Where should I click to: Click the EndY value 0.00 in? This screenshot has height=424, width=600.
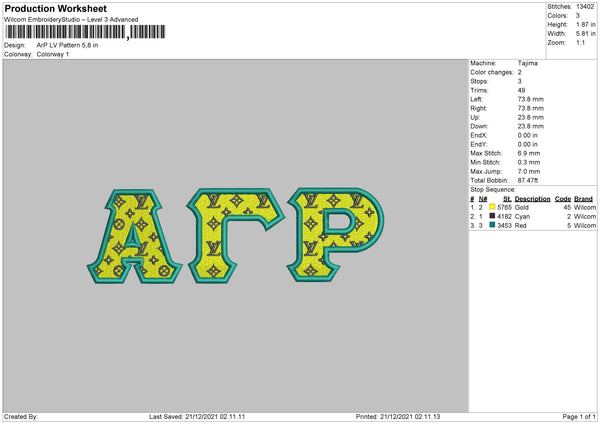point(528,145)
